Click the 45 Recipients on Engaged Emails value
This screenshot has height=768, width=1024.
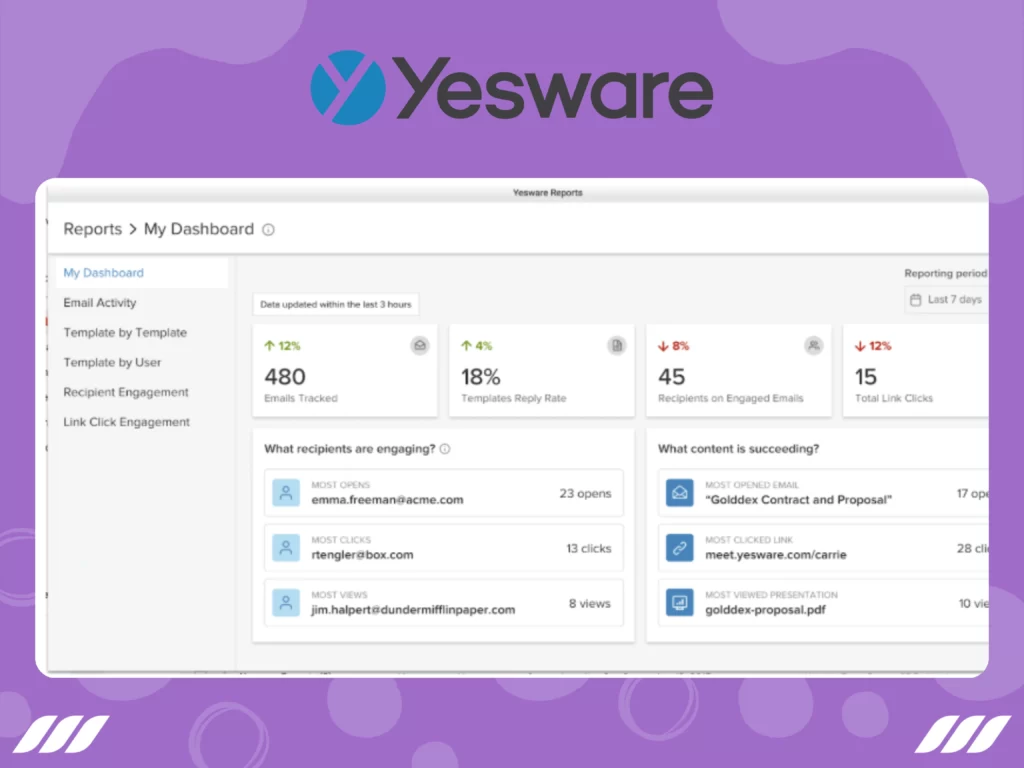671,377
